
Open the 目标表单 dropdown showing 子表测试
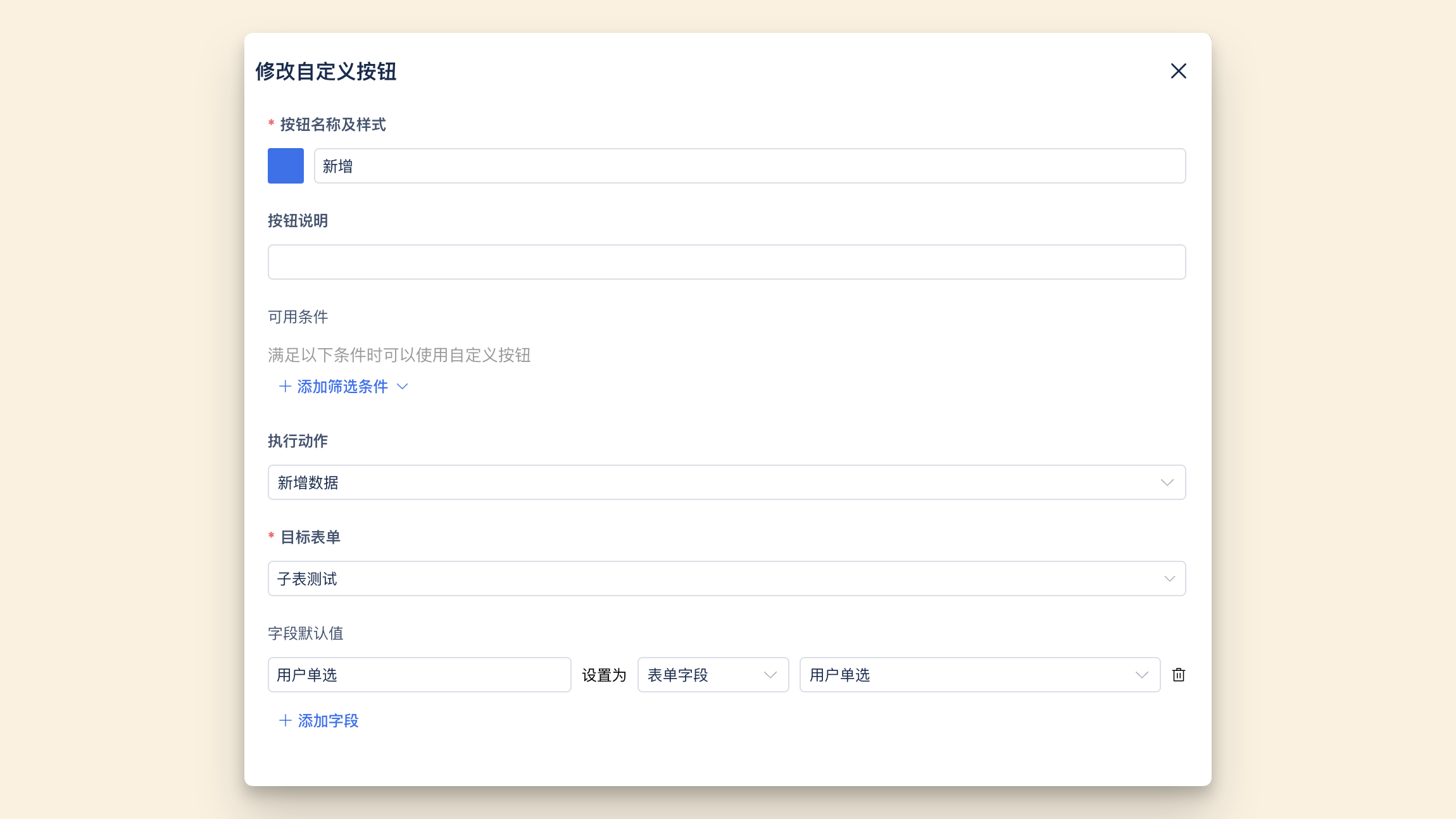727,578
